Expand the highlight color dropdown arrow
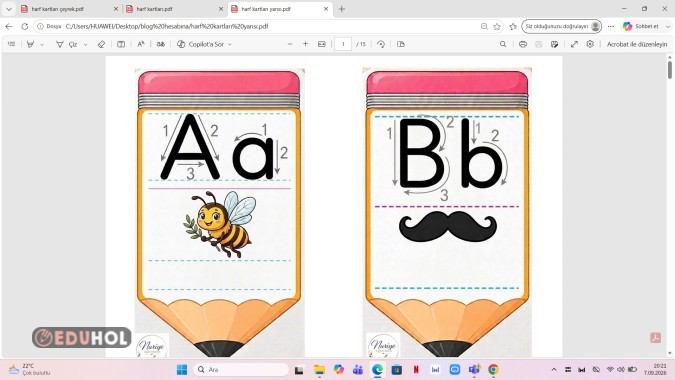The width and height of the screenshot is (675, 380). tap(42, 44)
